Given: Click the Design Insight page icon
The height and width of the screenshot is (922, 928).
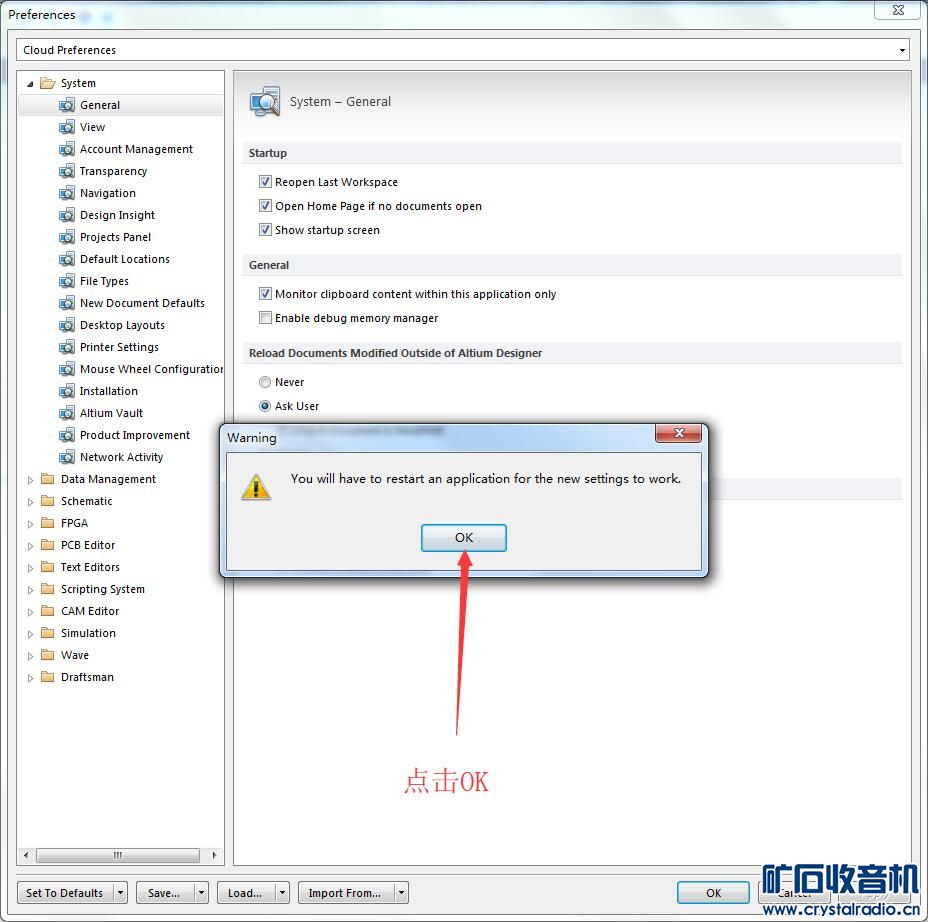Looking at the screenshot, I should (67, 215).
